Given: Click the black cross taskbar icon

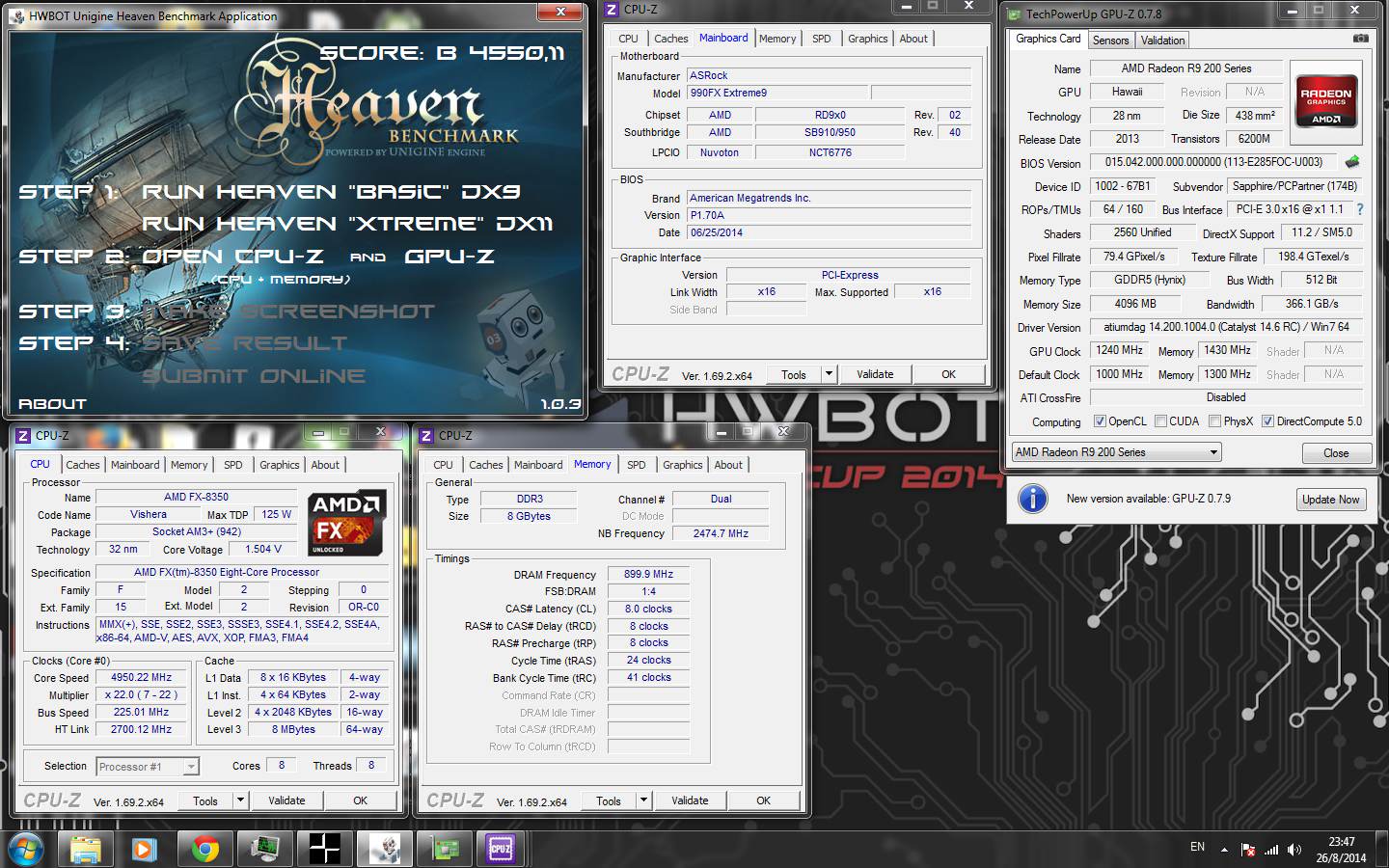Looking at the screenshot, I should coord(324,849).
